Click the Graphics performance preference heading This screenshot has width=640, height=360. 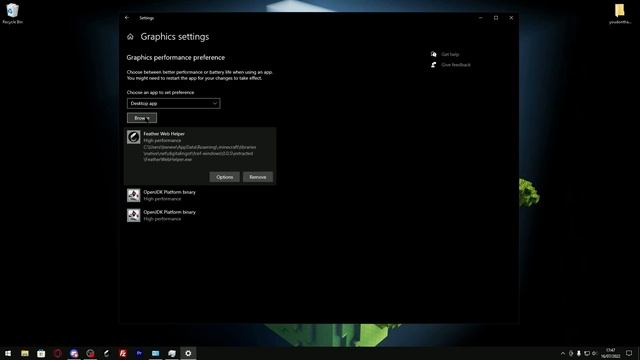[176, 58]
